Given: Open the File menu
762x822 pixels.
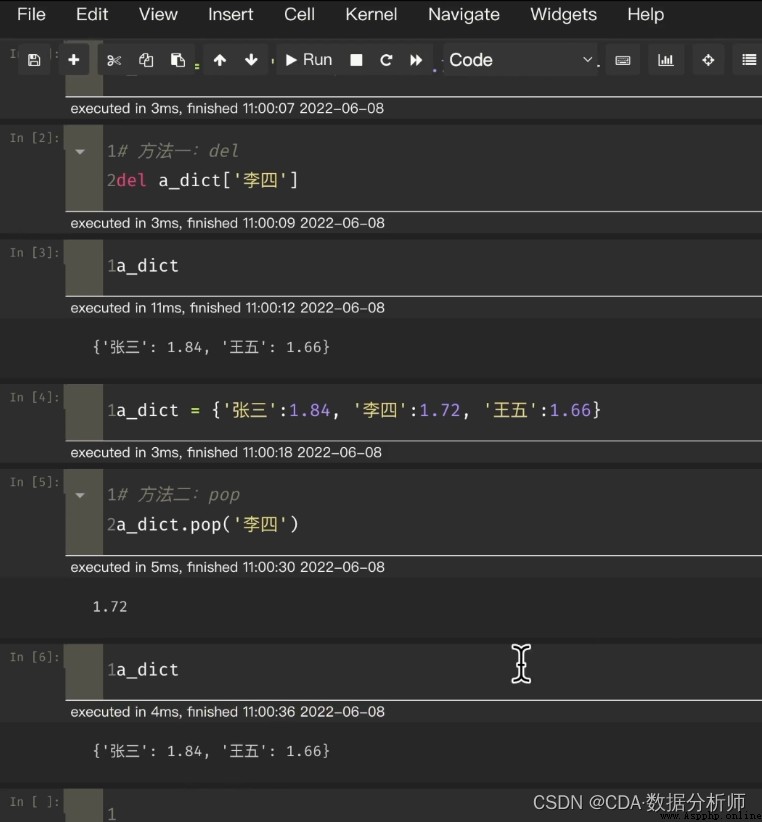Looking at the screenshot, I should pos(31,15).
